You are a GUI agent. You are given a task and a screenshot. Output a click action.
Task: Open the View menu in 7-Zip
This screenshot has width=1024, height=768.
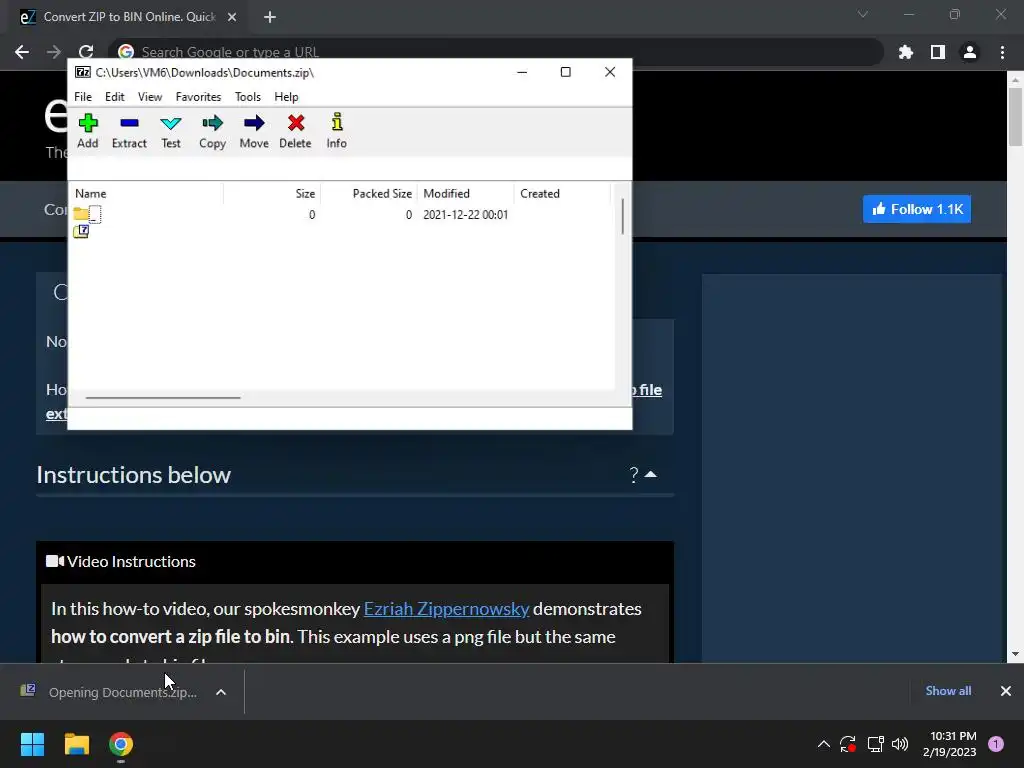tap(150, 97)
